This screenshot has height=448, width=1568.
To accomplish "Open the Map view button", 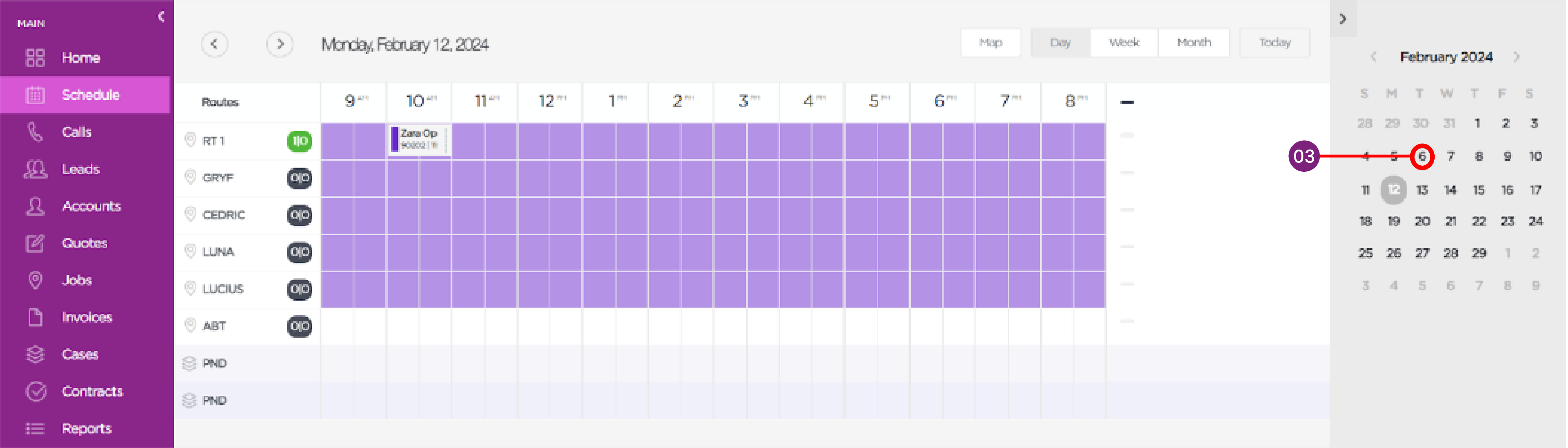I will (991, 43).
